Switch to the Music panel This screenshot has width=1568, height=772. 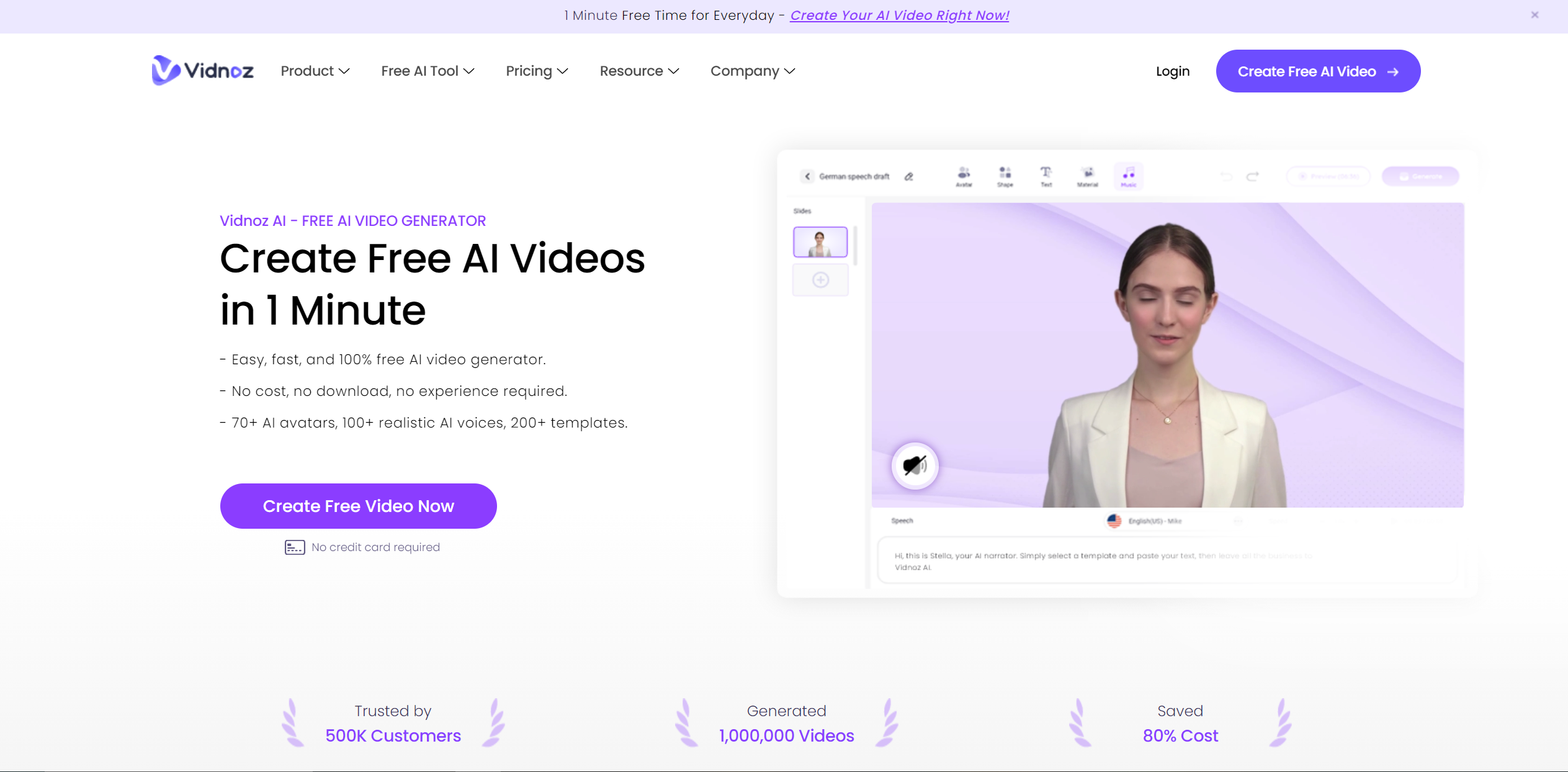point(1129,176)
